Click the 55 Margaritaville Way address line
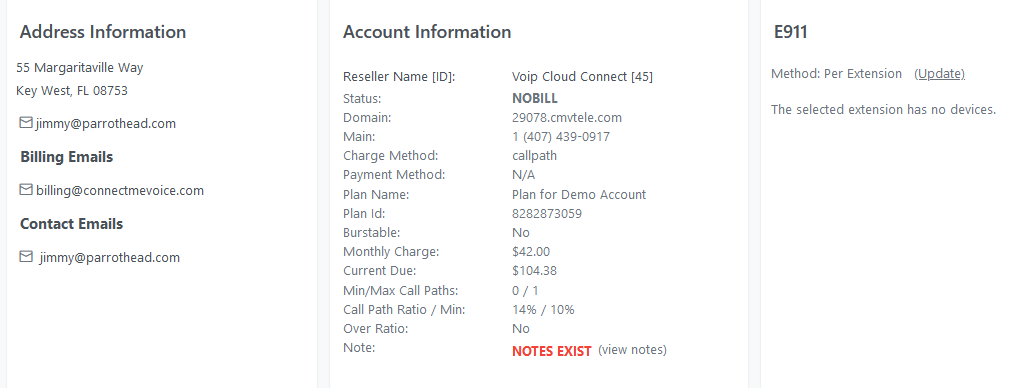 [80, 68]
